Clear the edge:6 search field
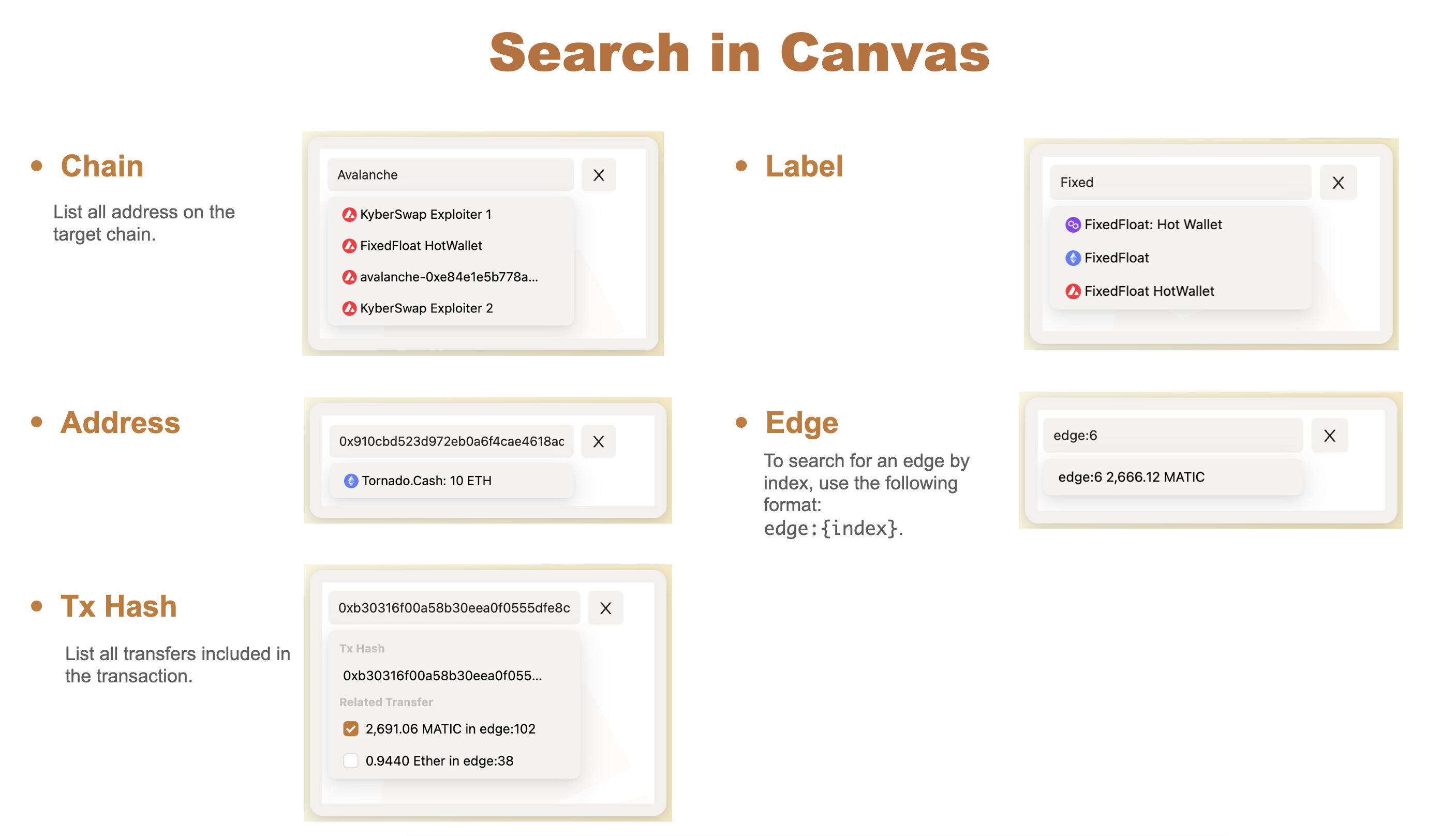 coord(1329,436)
